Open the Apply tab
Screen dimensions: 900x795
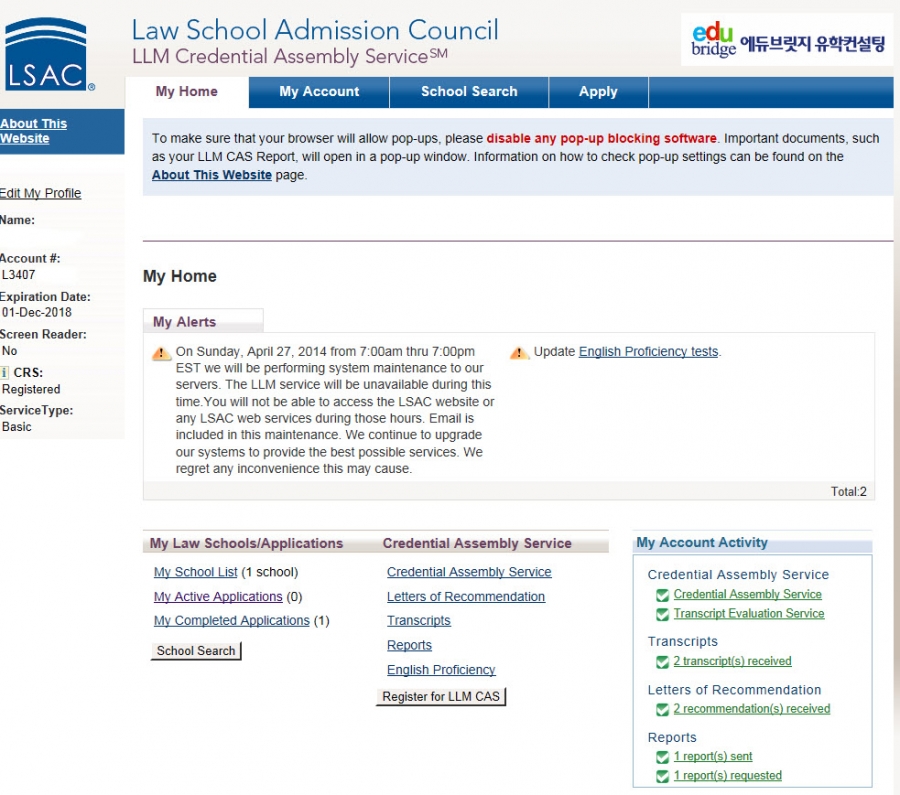point(598,91)
